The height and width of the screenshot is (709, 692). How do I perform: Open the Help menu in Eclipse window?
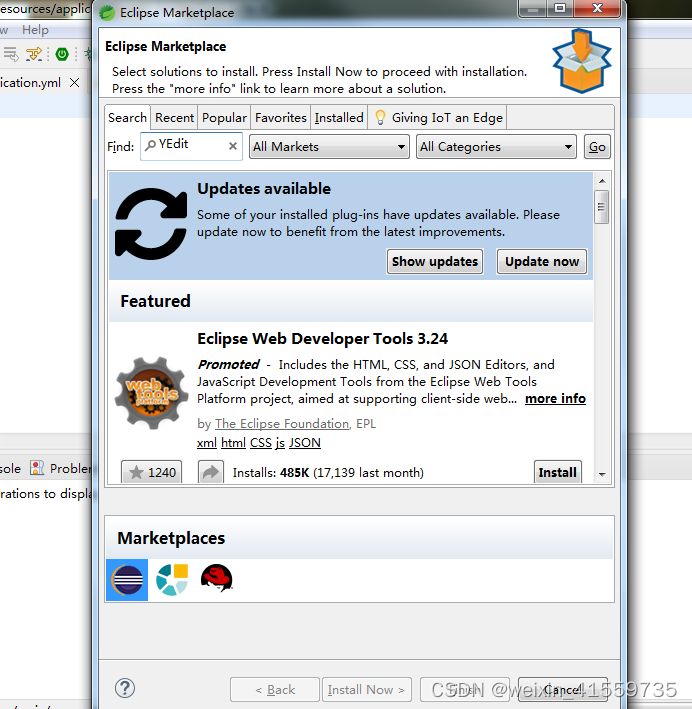[x=35, y=30]
